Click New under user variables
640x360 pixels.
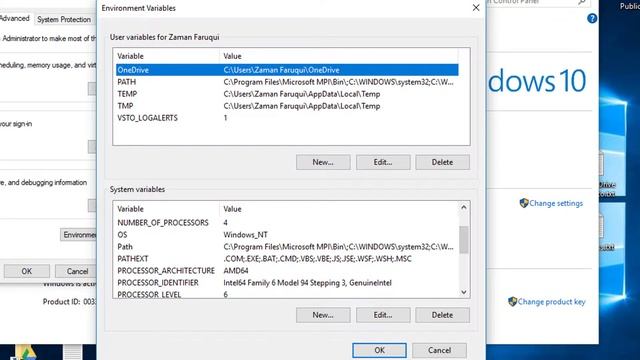(x=323, y=162)
